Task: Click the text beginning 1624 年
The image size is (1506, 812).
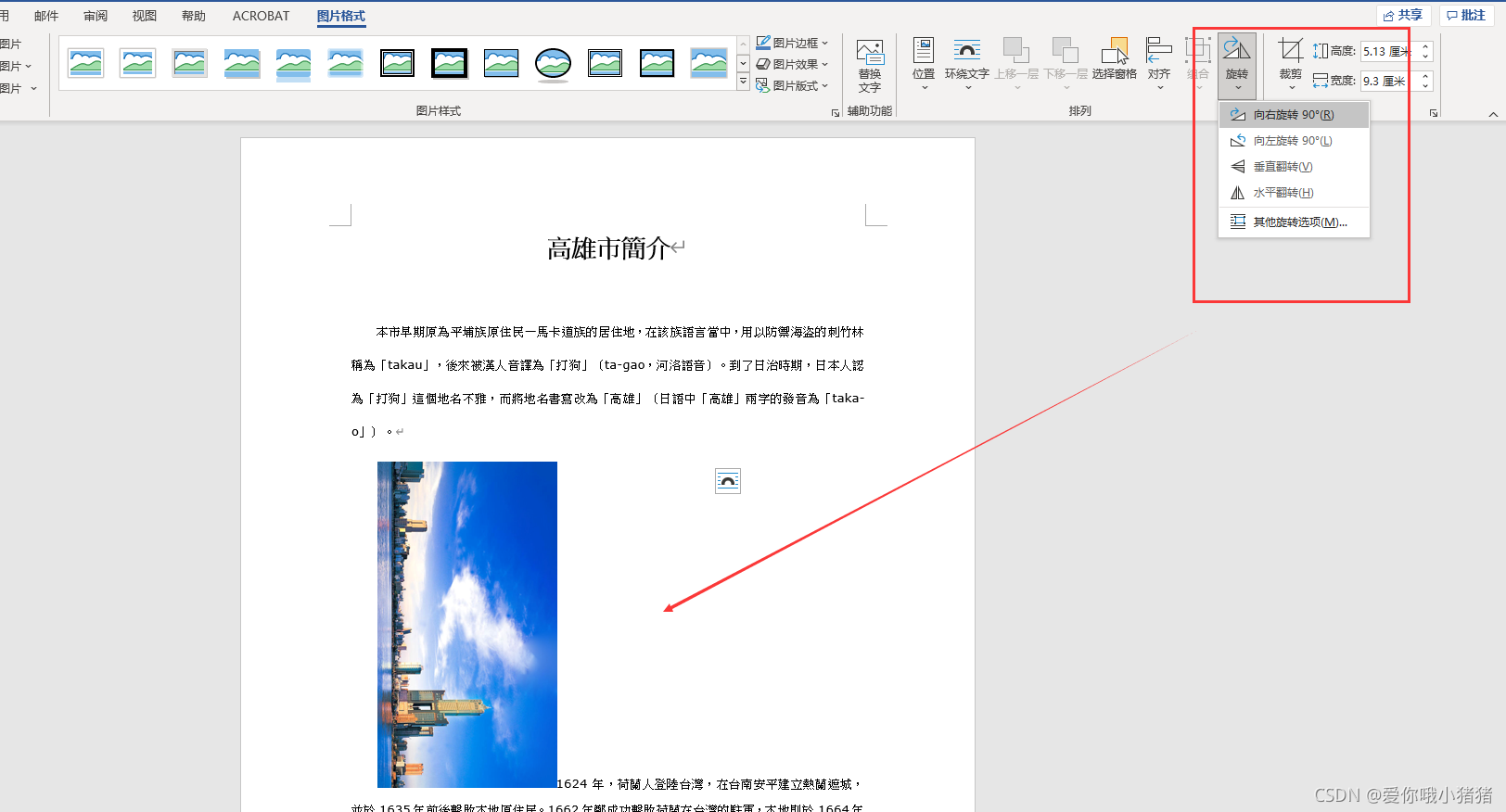Action: (x=709, y=784)
